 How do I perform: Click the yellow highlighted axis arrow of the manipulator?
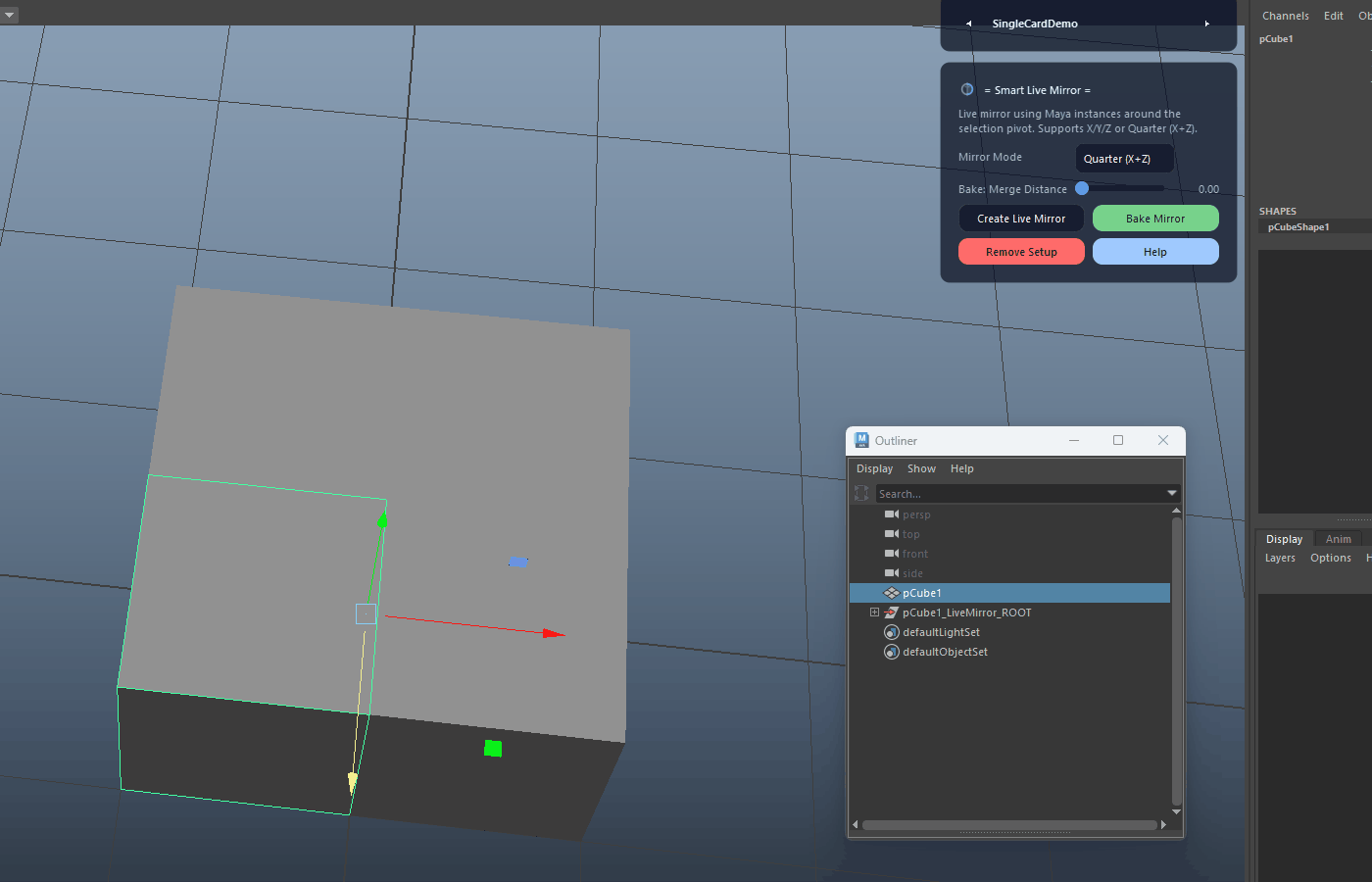[x=353, y=782]
